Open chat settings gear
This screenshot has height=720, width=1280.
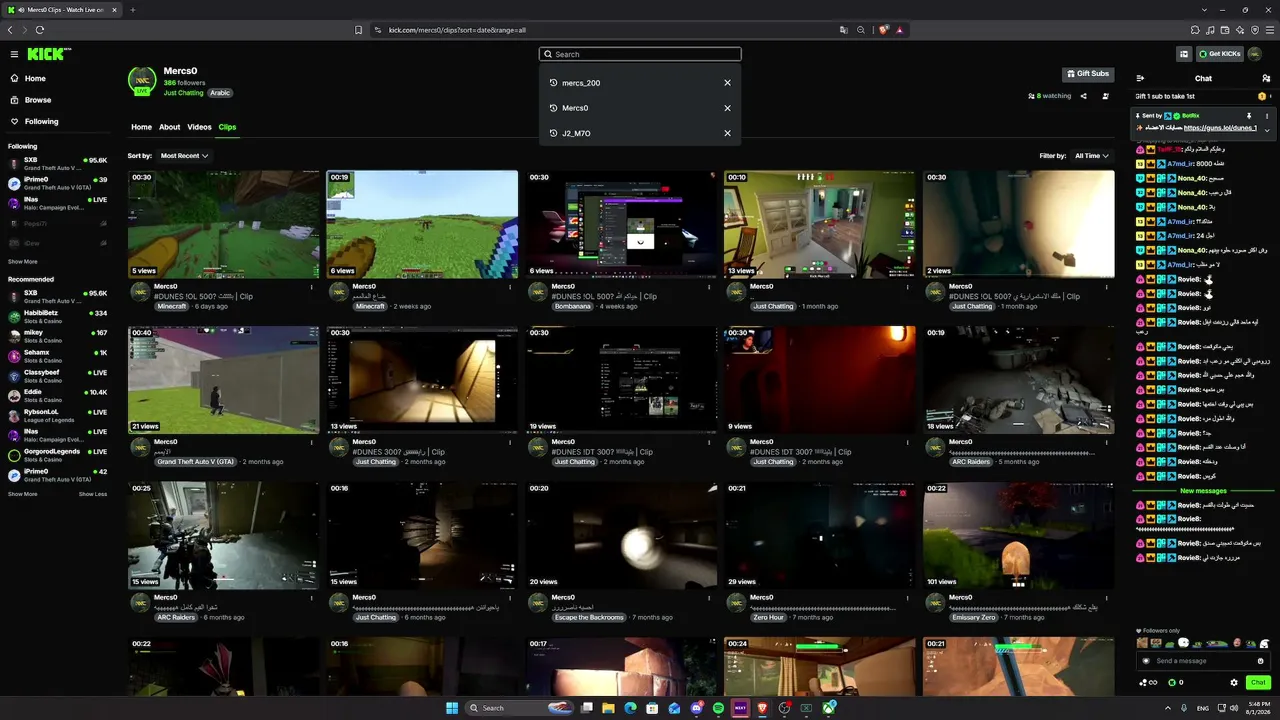click(x=1234, y=682)
